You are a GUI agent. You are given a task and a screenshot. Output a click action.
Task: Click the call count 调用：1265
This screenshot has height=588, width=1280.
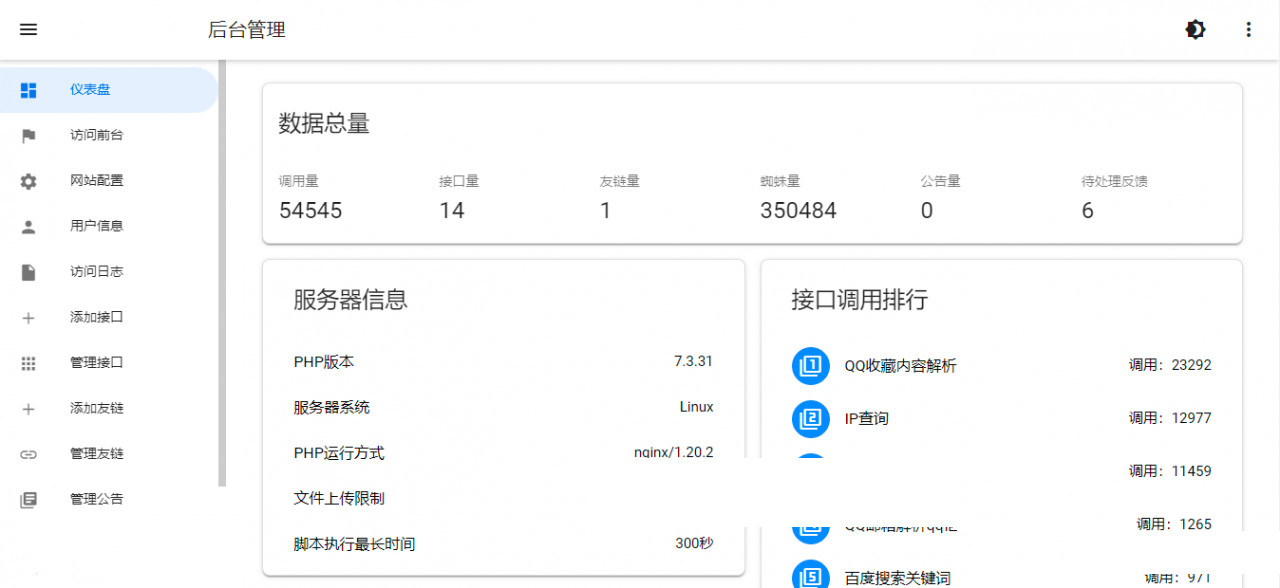[1174, 524]
